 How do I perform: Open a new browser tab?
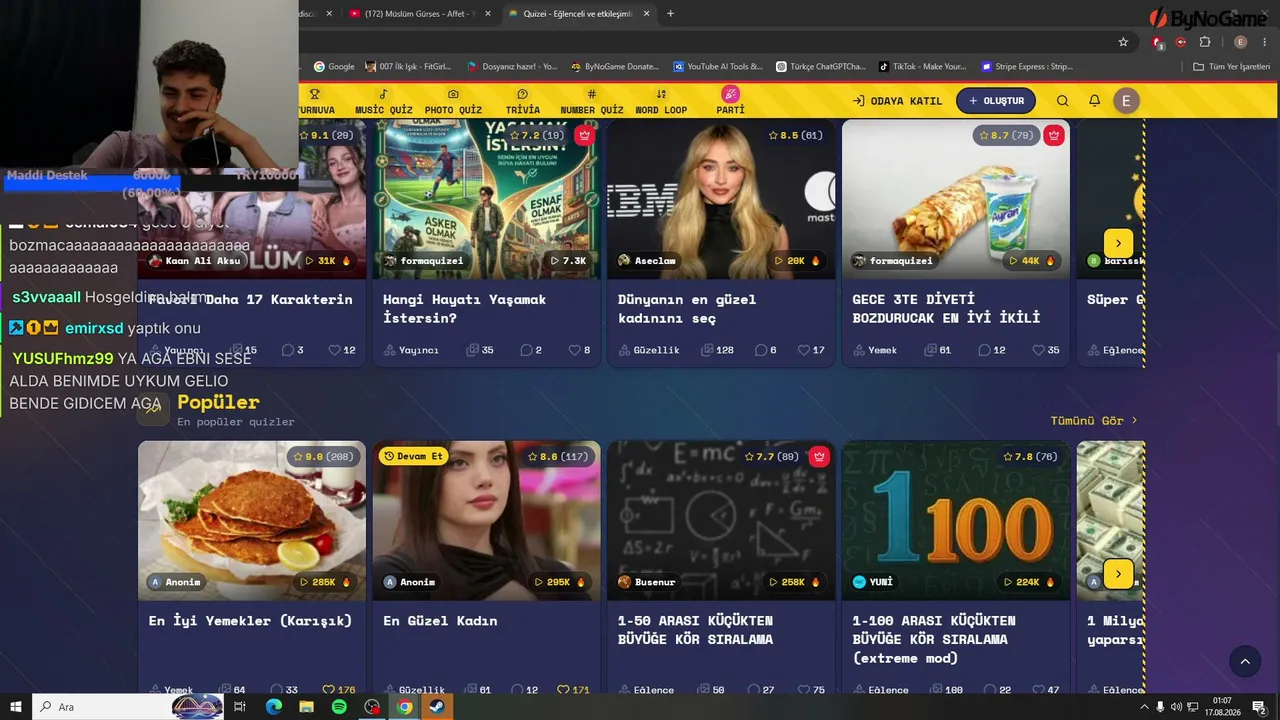(x=670, y=14)
